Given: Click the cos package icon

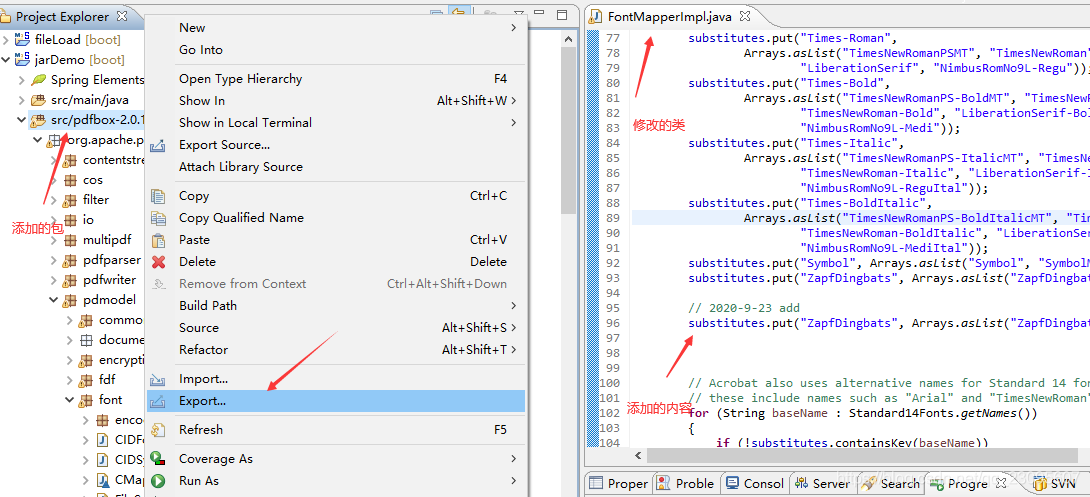Looking at the screenshot, I should (70, 180).
